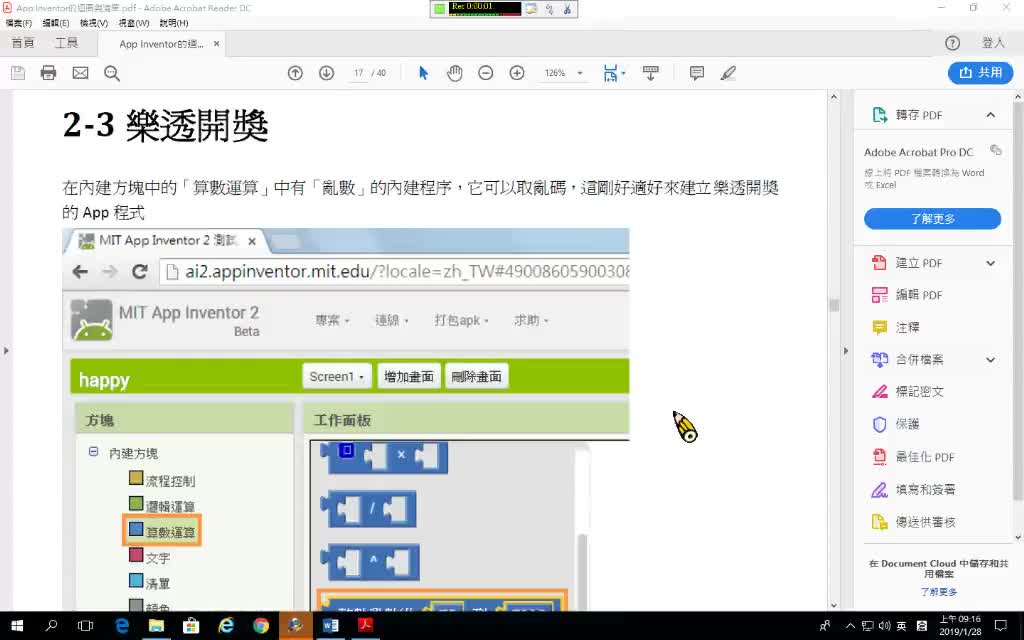Collapse the Export PDF section chevron
The image size is (1024, 640).
pos(990,115)
